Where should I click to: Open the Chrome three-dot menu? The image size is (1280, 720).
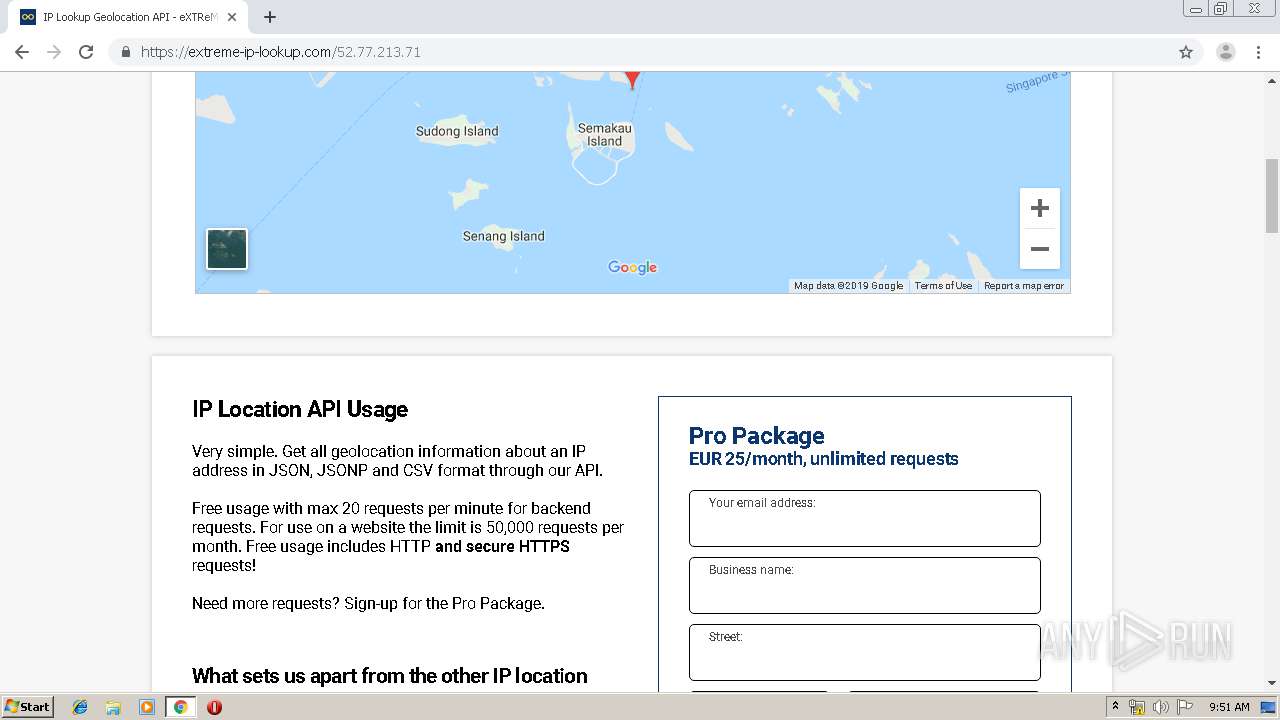coord(1258,52)
